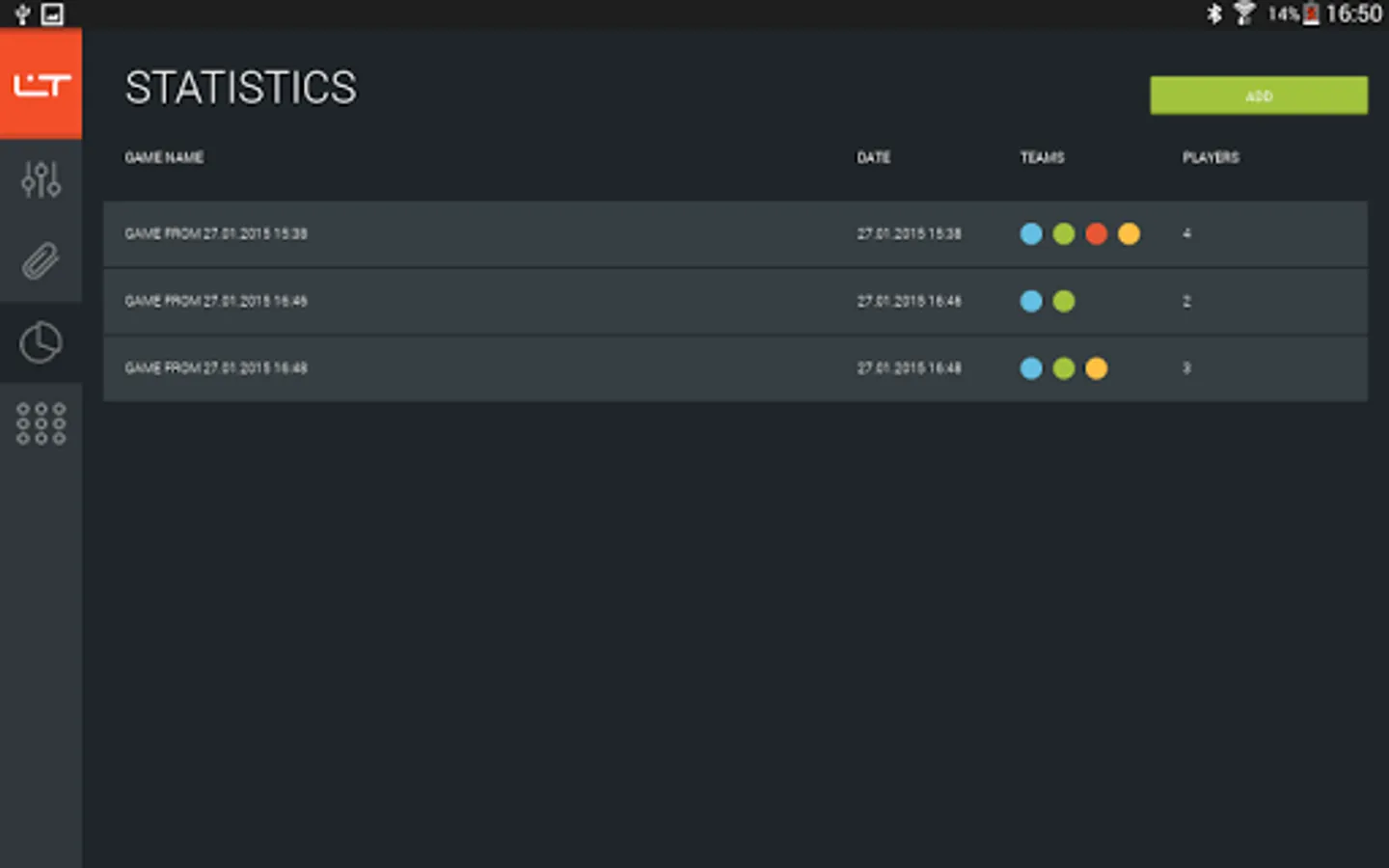1389x868 pixels.
Task: Click the orange LT logo icon
Action: click(x=41, y=85)
